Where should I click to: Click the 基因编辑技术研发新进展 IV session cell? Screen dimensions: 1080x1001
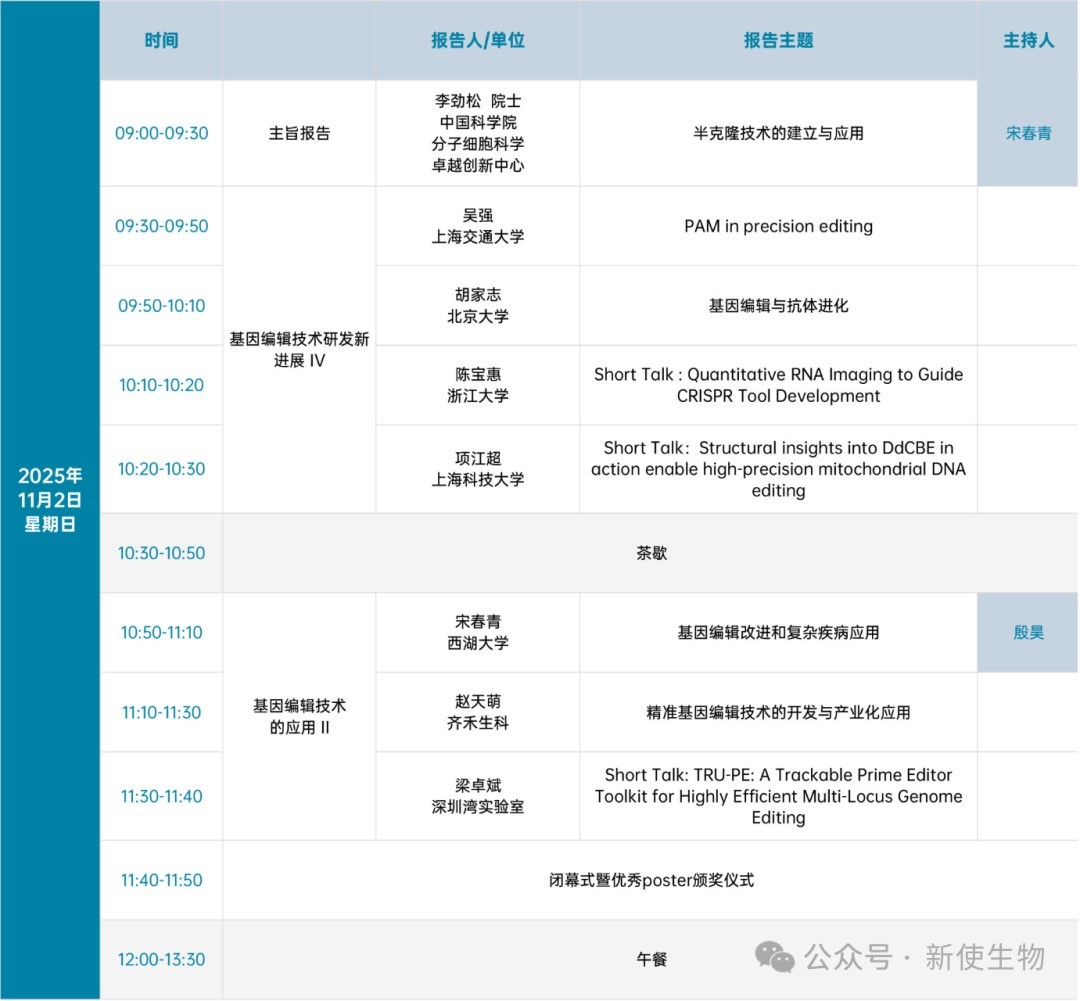click(299, 350)
